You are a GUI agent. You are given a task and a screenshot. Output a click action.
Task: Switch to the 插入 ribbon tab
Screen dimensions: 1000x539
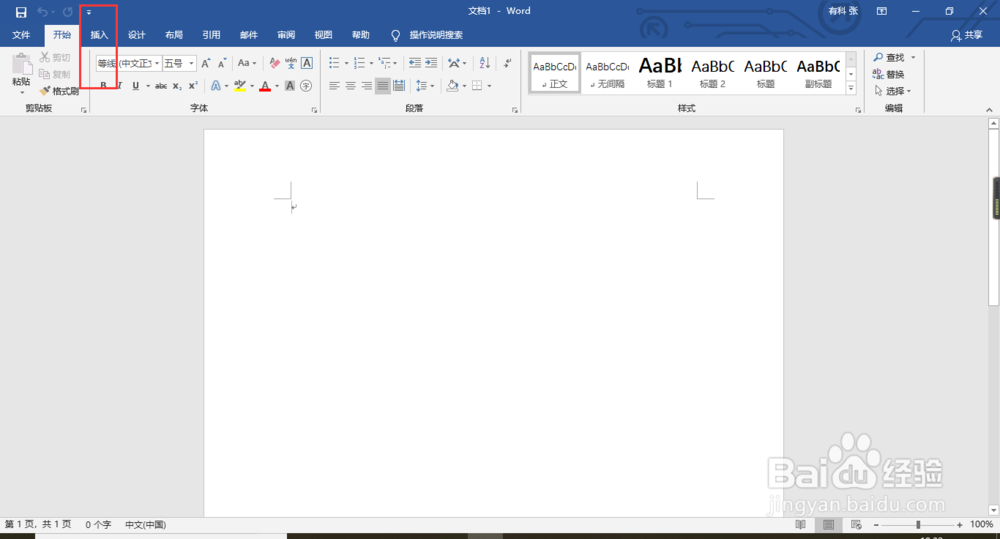click(99, 35)
